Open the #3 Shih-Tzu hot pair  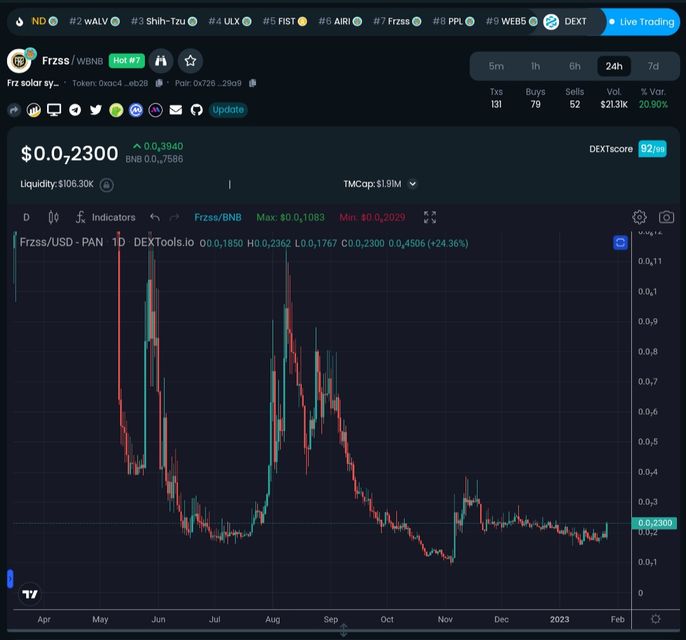tap(164, 21)
